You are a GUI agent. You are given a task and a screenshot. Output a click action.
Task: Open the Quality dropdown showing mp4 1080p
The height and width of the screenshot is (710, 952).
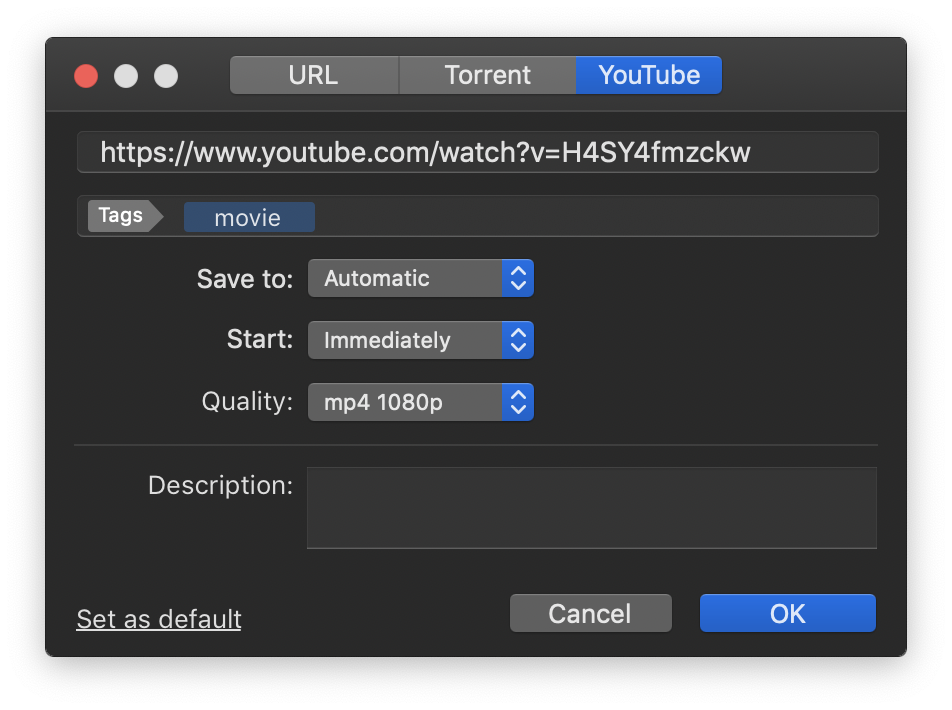pos(410,402)
